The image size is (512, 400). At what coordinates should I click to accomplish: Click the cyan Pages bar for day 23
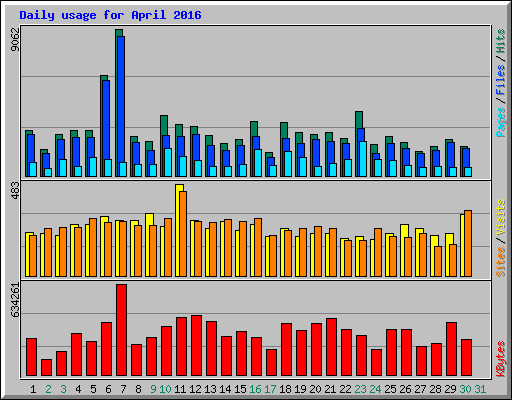[x=363, y=159]
